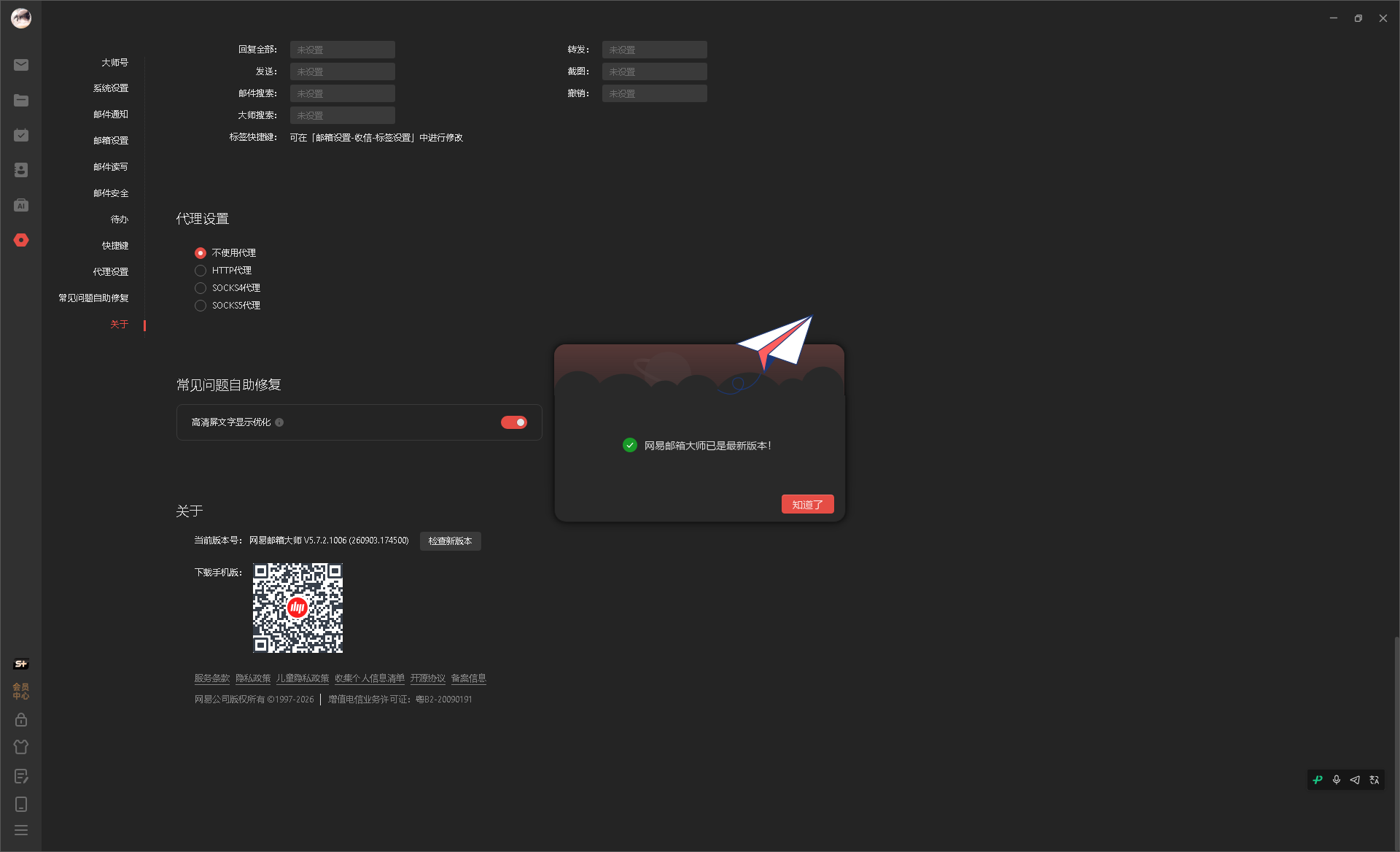
Task: Open the hamburger menu at sidebar bottom
Action: [x=21, y=830]
